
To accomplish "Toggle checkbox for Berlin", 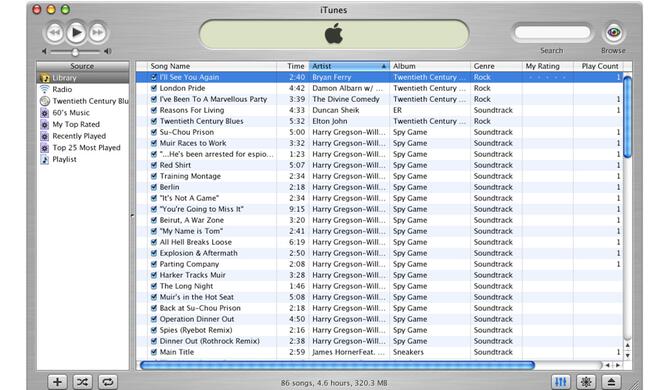I will tap(154, 187).
